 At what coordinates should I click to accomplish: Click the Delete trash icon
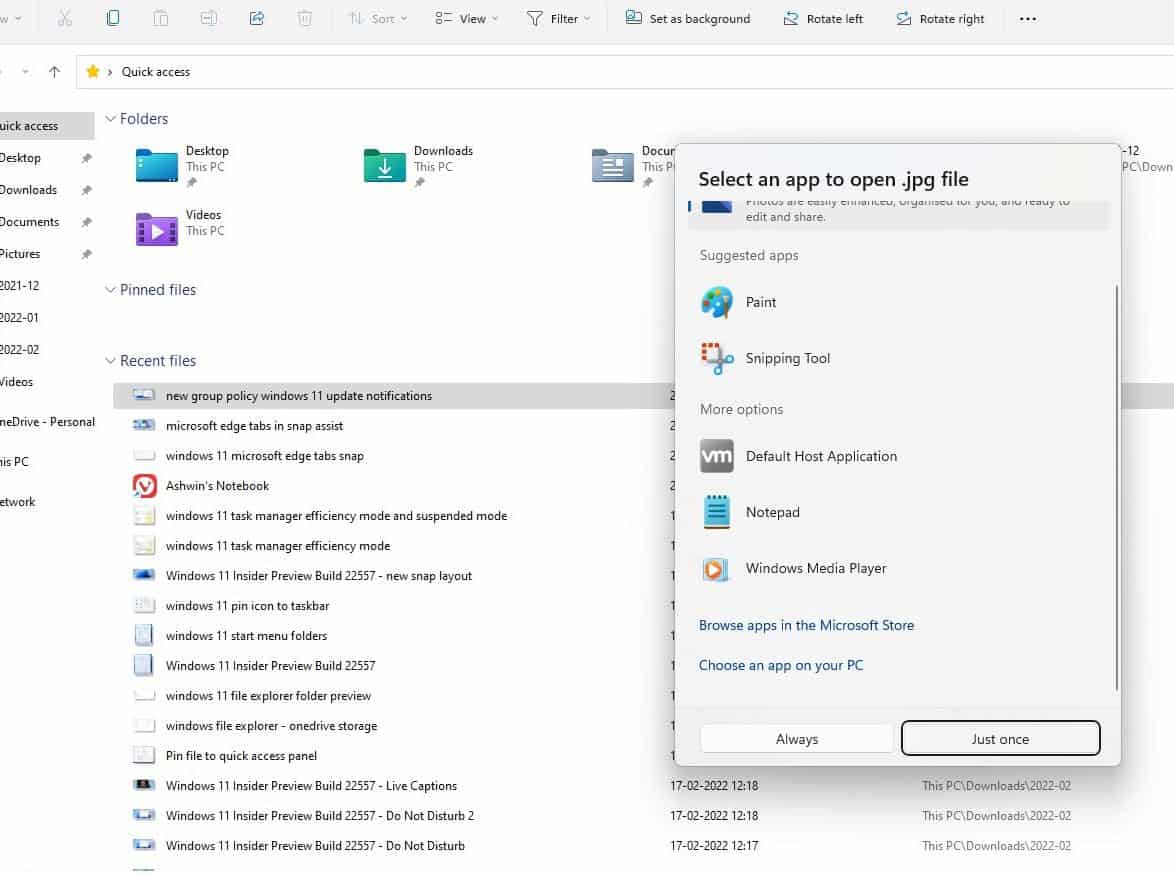pos(304,18)
